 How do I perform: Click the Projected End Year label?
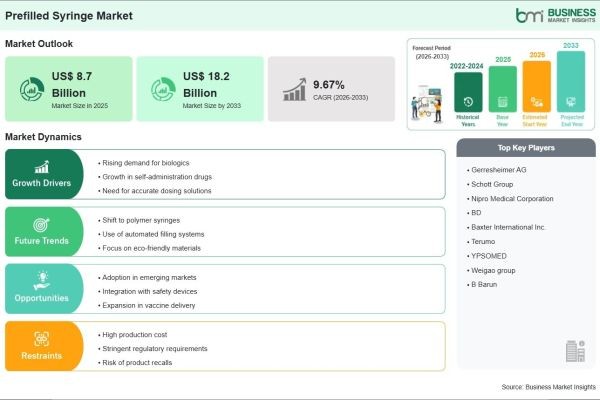coord(572,121)
